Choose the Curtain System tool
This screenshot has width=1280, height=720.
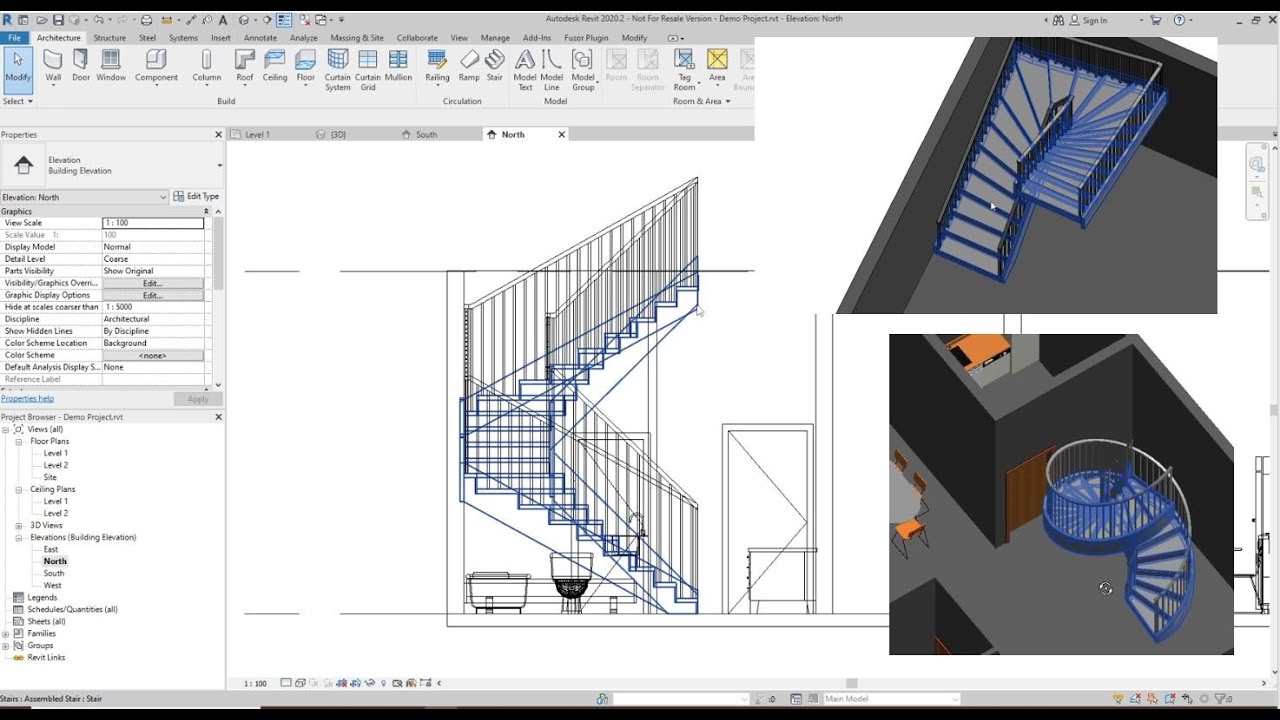pyautogui.click(x=338, y=70)
